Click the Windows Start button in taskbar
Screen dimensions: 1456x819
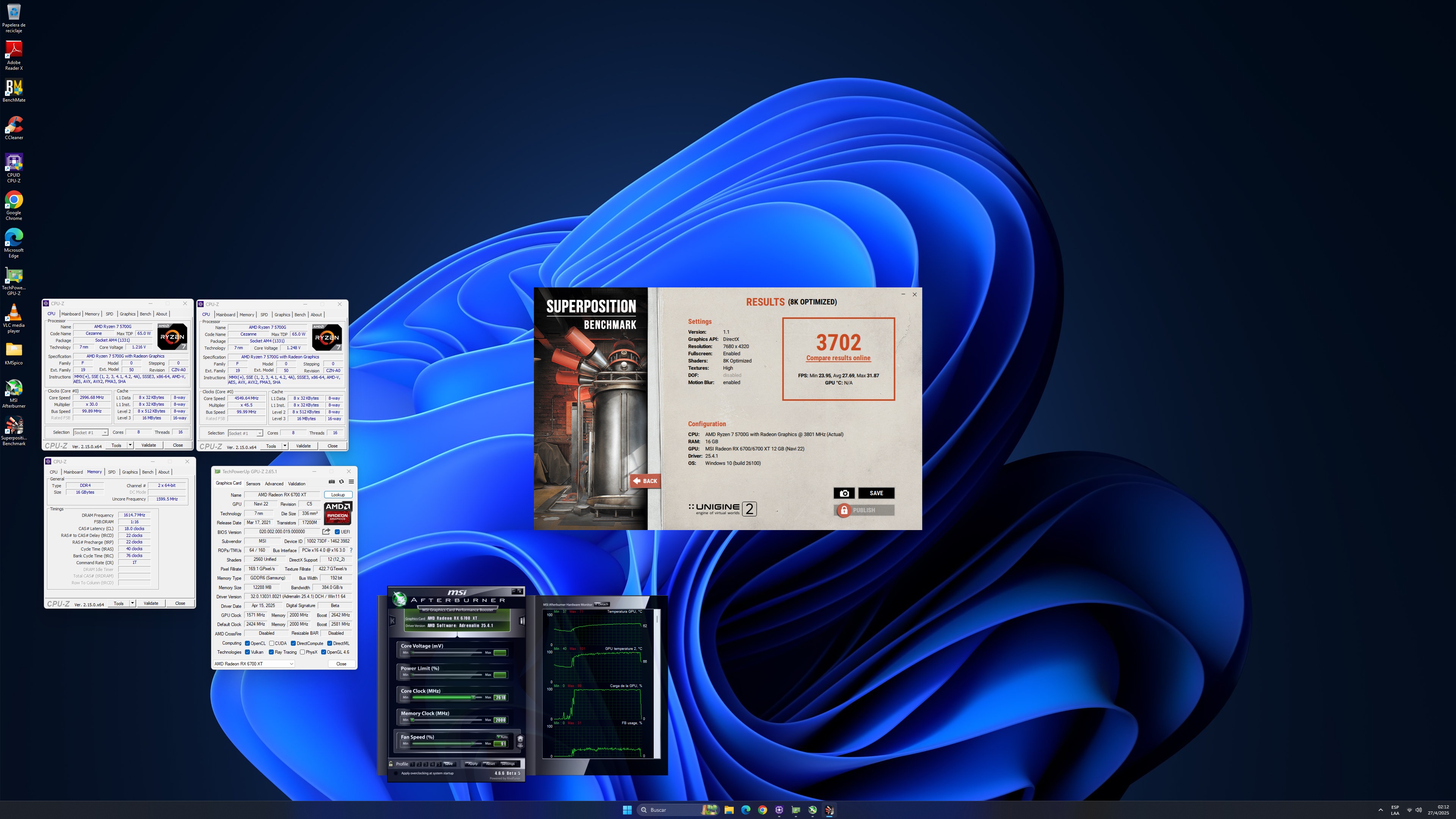coord(627,810)
